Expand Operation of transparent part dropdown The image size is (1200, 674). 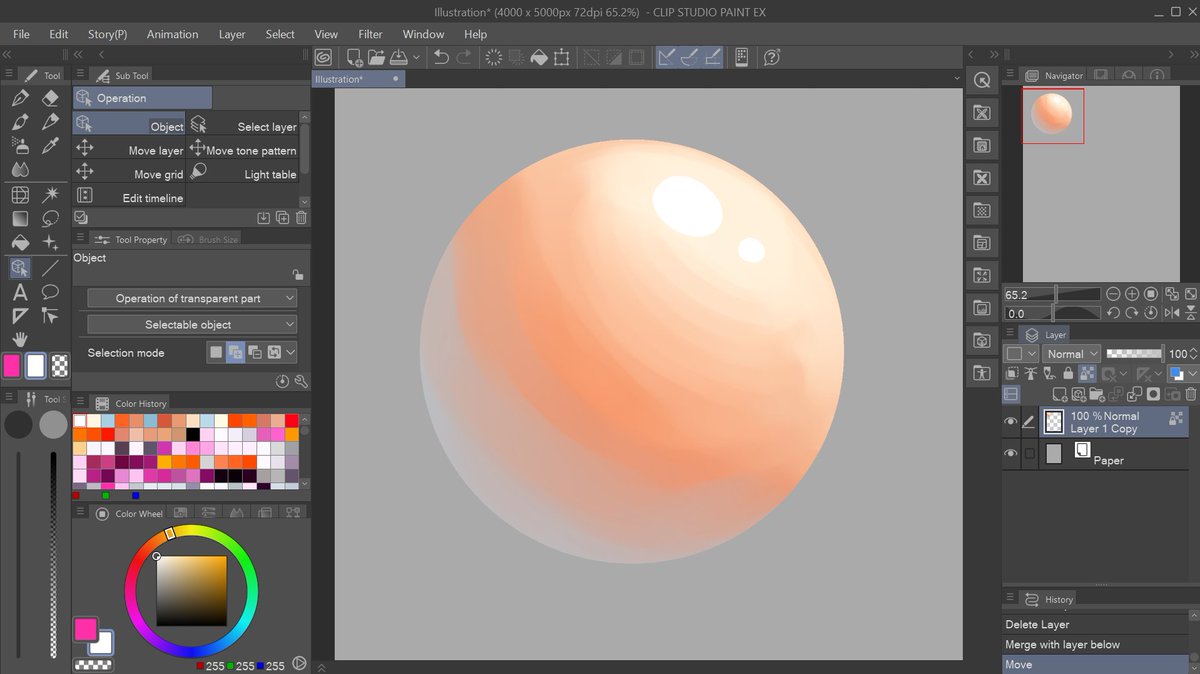point(192,298)
